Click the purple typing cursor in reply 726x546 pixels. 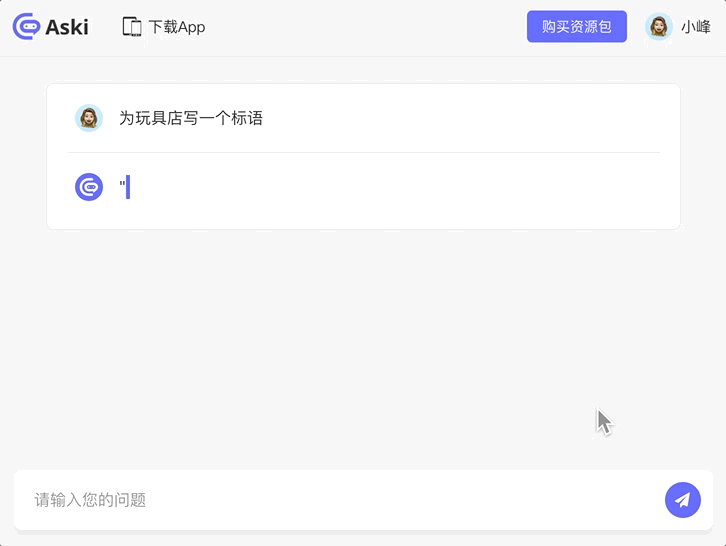[128, 187]
